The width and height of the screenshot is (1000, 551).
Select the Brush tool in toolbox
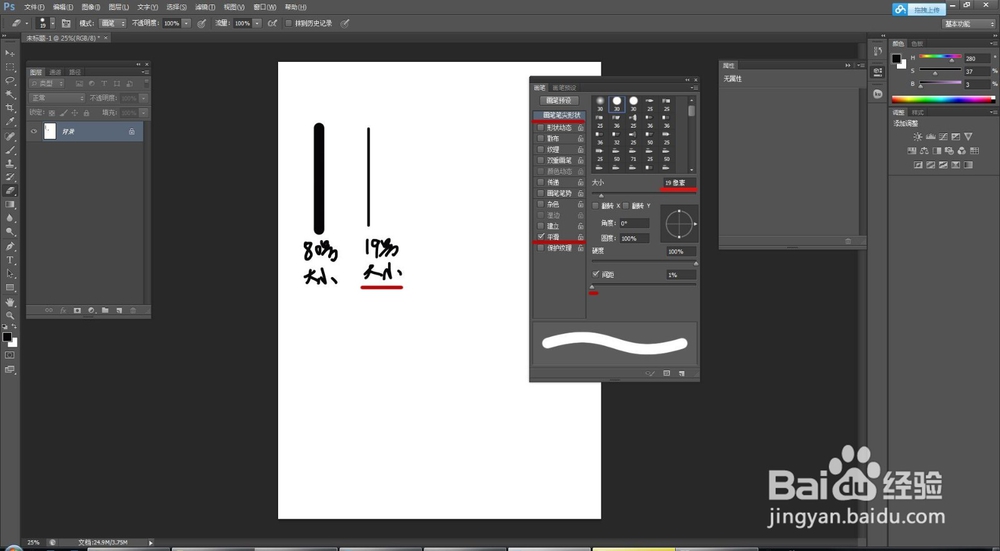10,151
